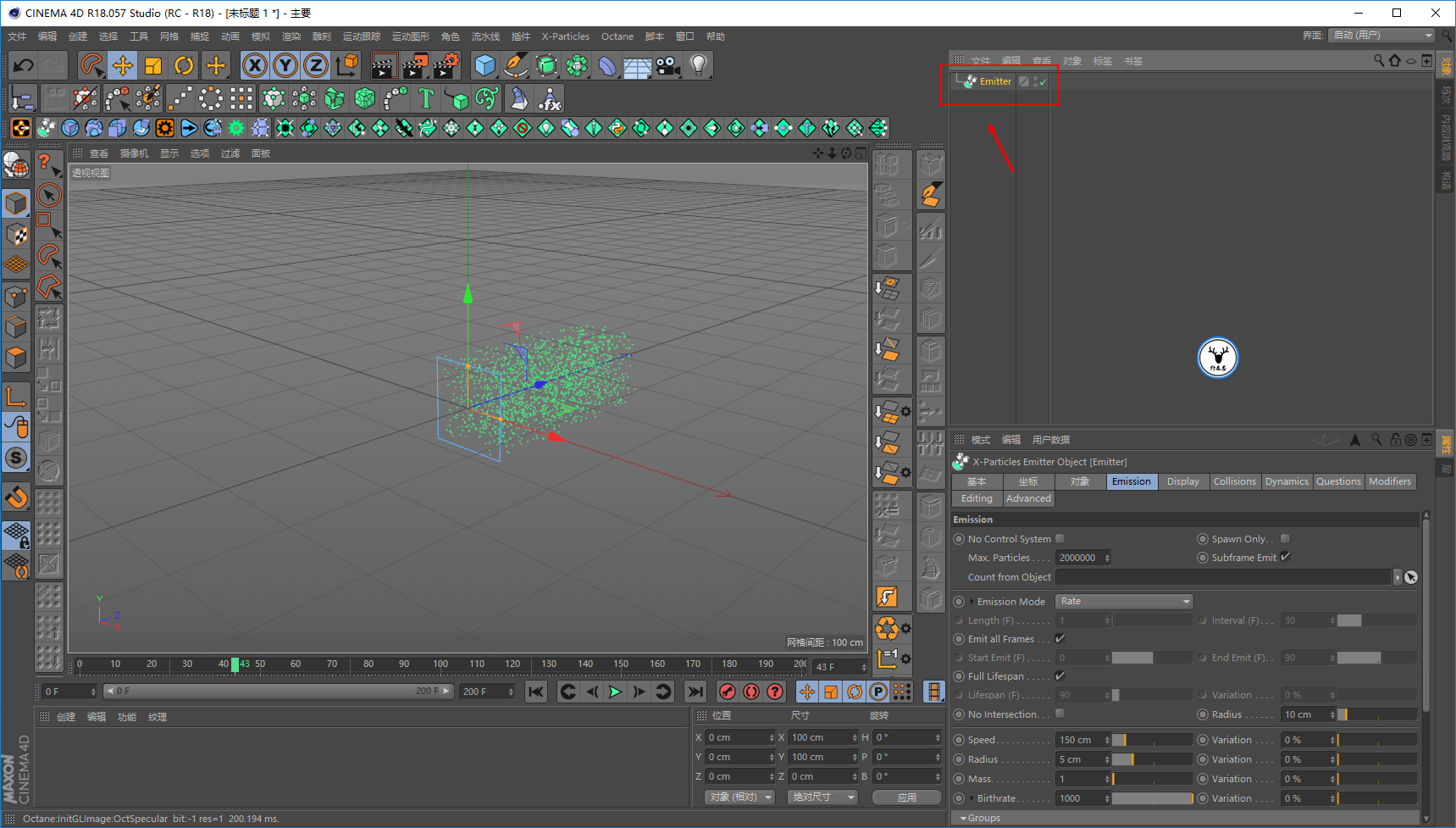Switch to the Display tab
The width and height of the screenshot is (1456, 828).
tap(1182, 481)
